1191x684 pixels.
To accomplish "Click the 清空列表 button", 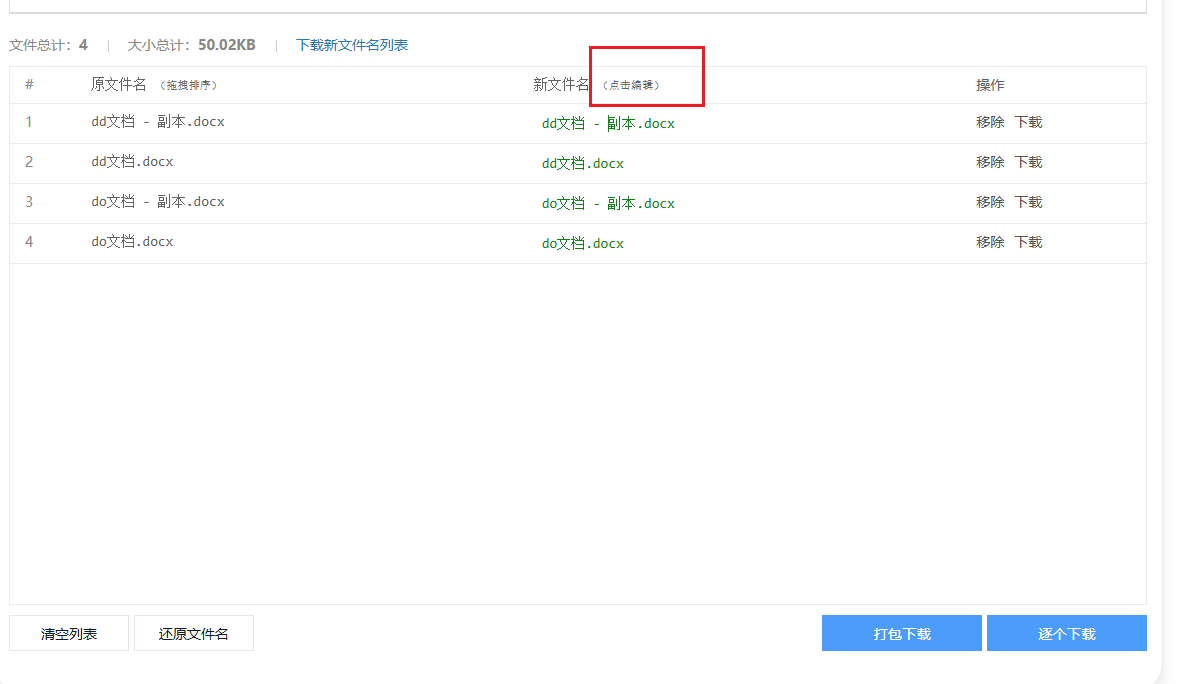I will (x=68, y=632).
